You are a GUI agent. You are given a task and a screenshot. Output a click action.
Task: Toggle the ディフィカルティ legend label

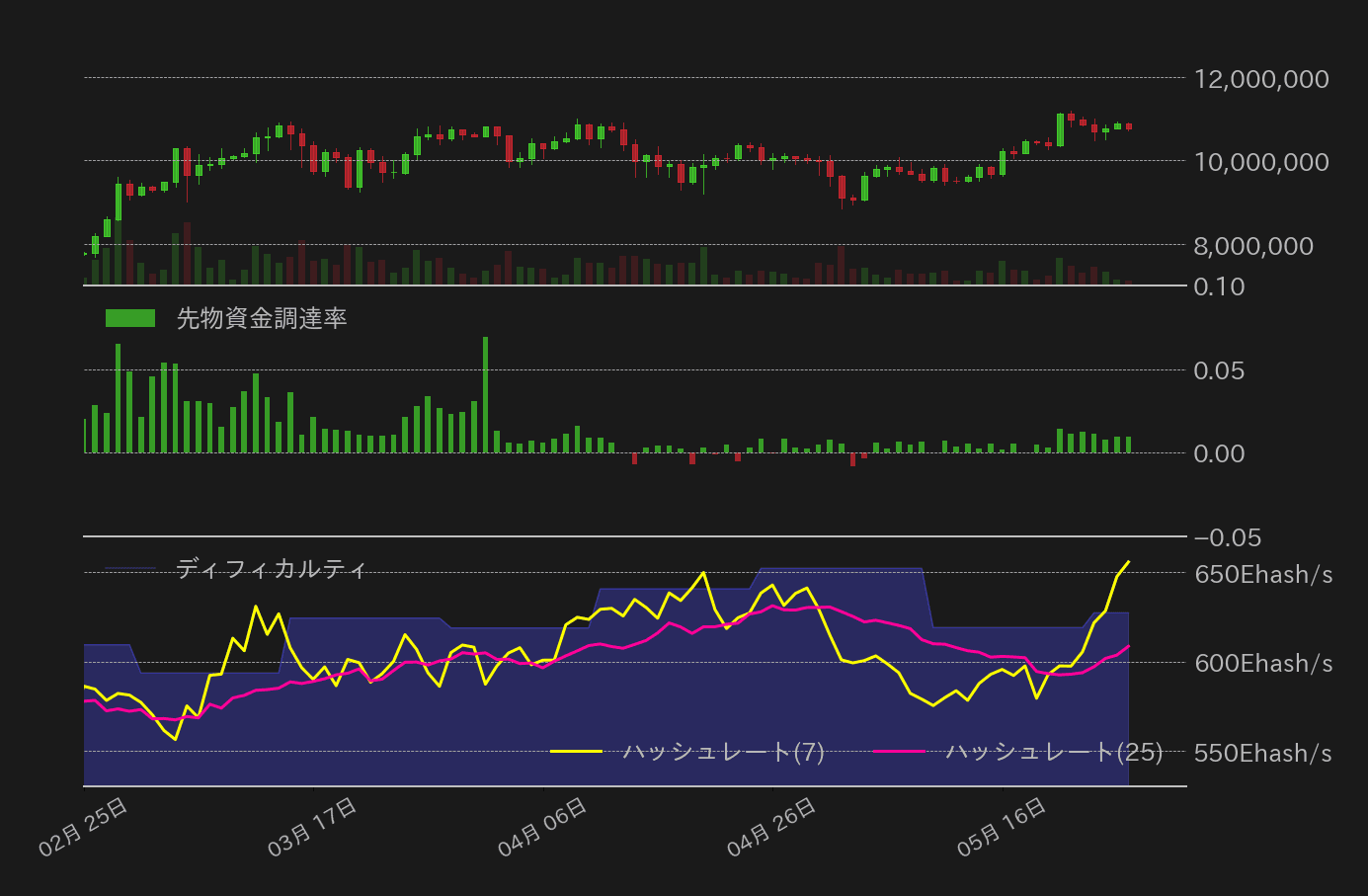272,569
